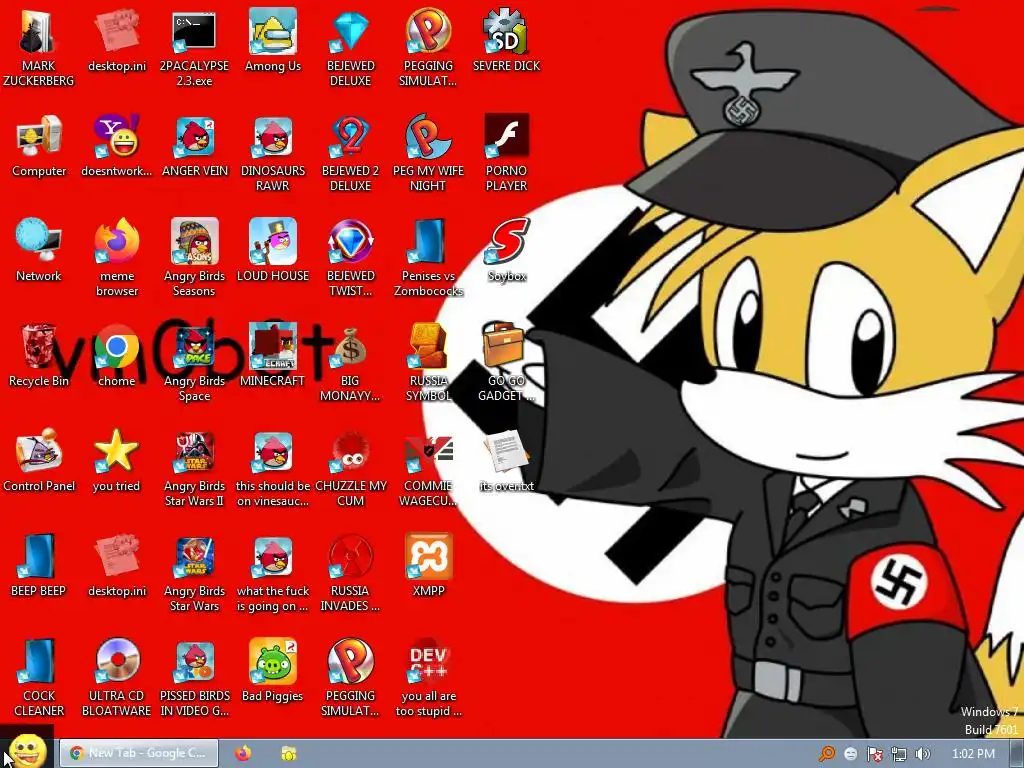
Task: Open the Start menu smiley button
Action: [x=27, y=751]
